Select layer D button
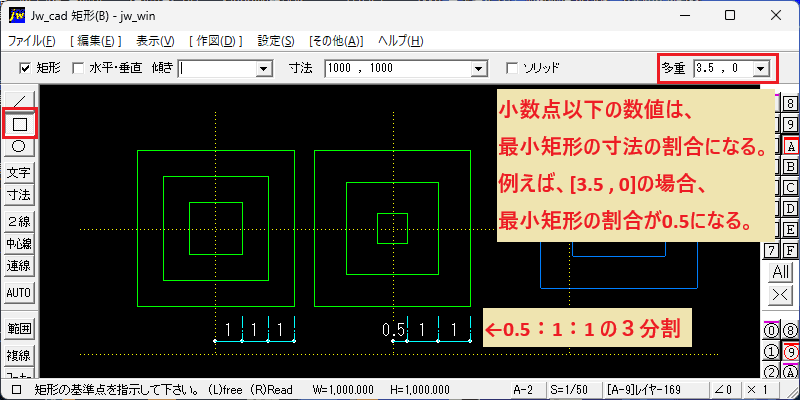Screen dimensions: 800x400 pos(791,209)
